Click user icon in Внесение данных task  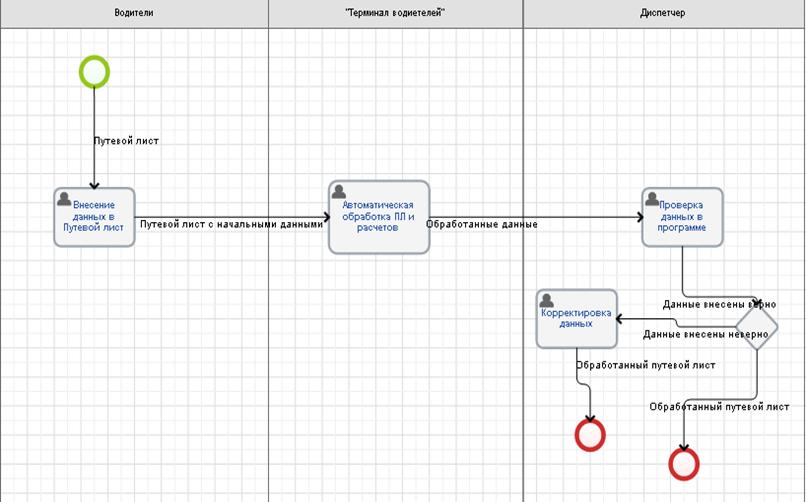(x=65, y=199)
